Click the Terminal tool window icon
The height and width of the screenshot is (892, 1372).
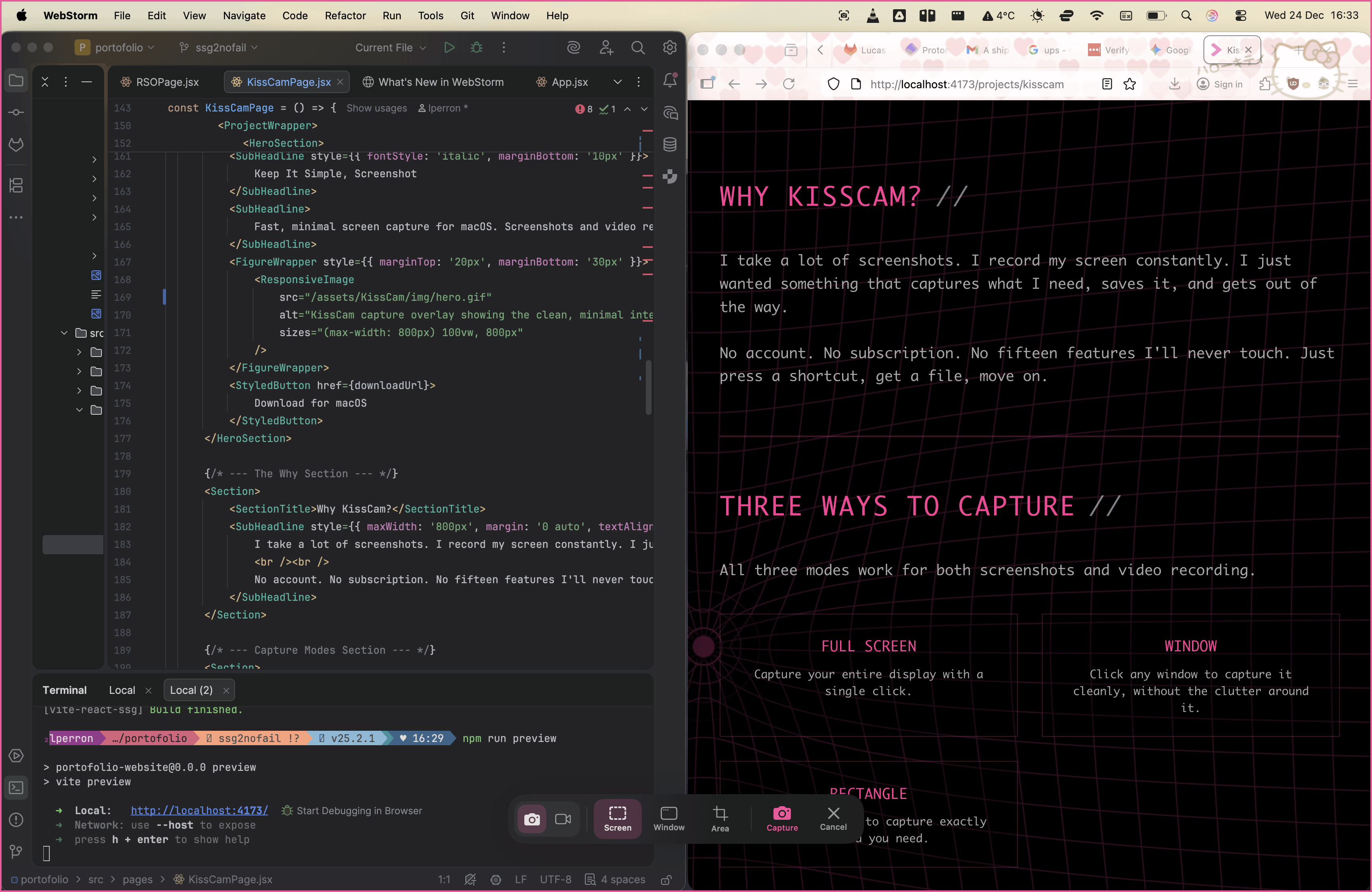point(16,788)
